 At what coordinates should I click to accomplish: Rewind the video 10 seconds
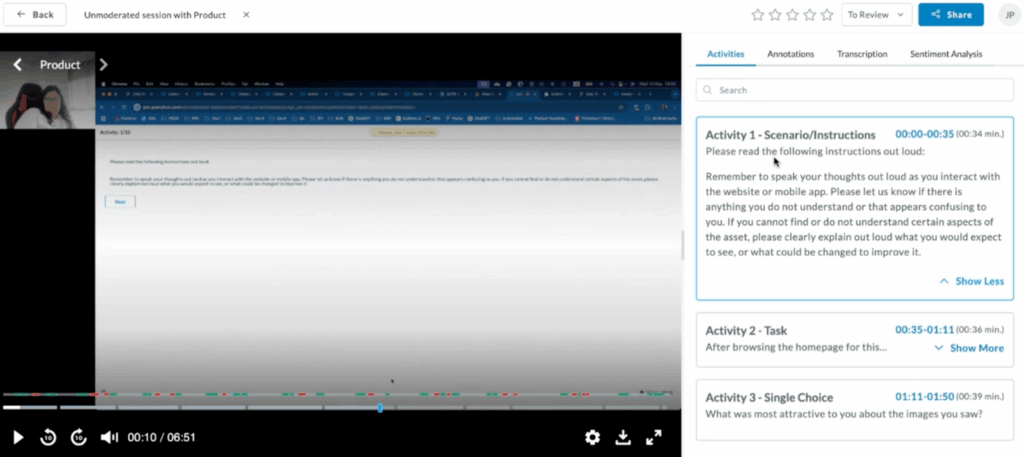point(48,437)
